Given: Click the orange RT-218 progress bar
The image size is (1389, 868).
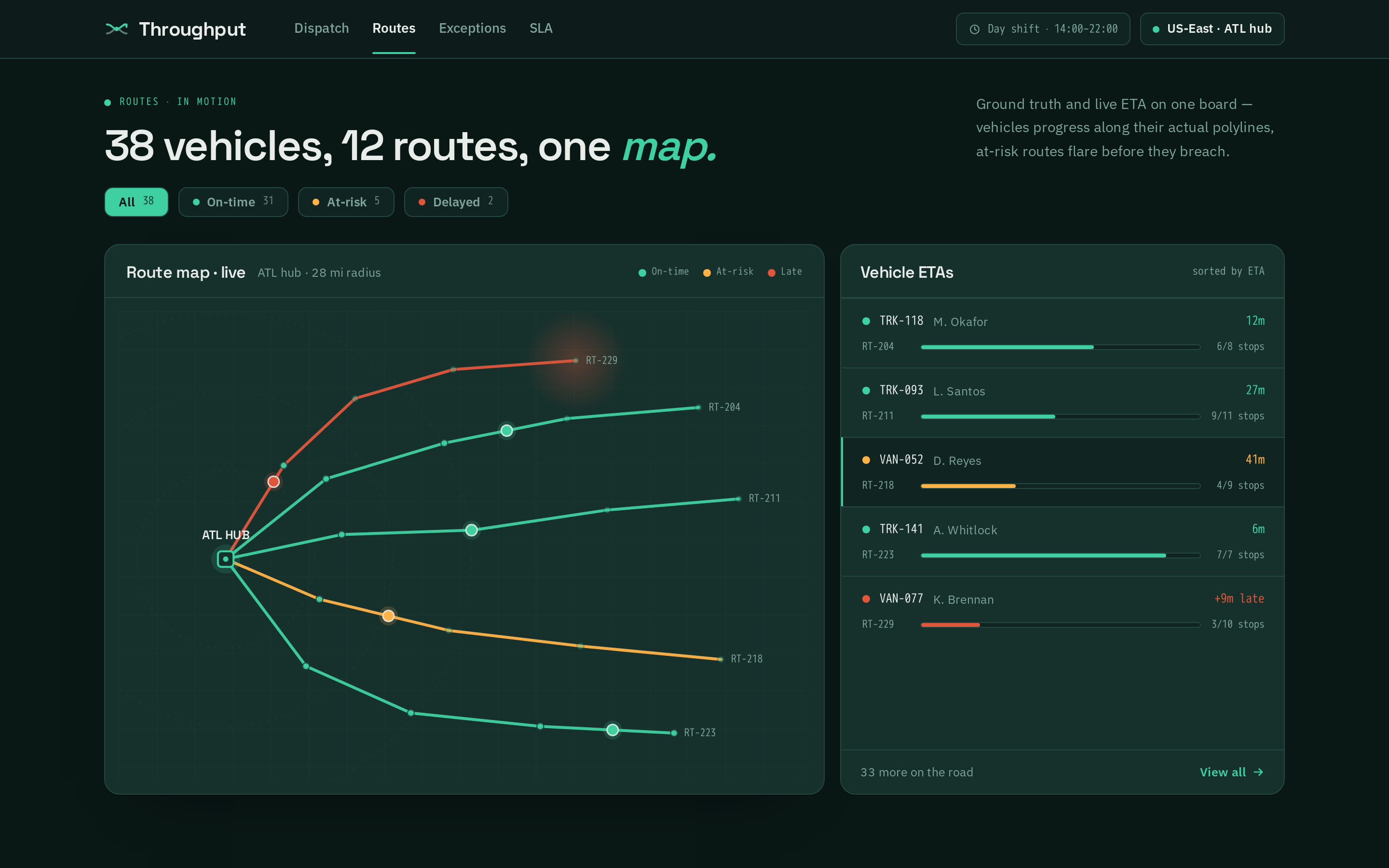Looking at the screenshot, I should pyautogui.click(x=1061, y=486).
